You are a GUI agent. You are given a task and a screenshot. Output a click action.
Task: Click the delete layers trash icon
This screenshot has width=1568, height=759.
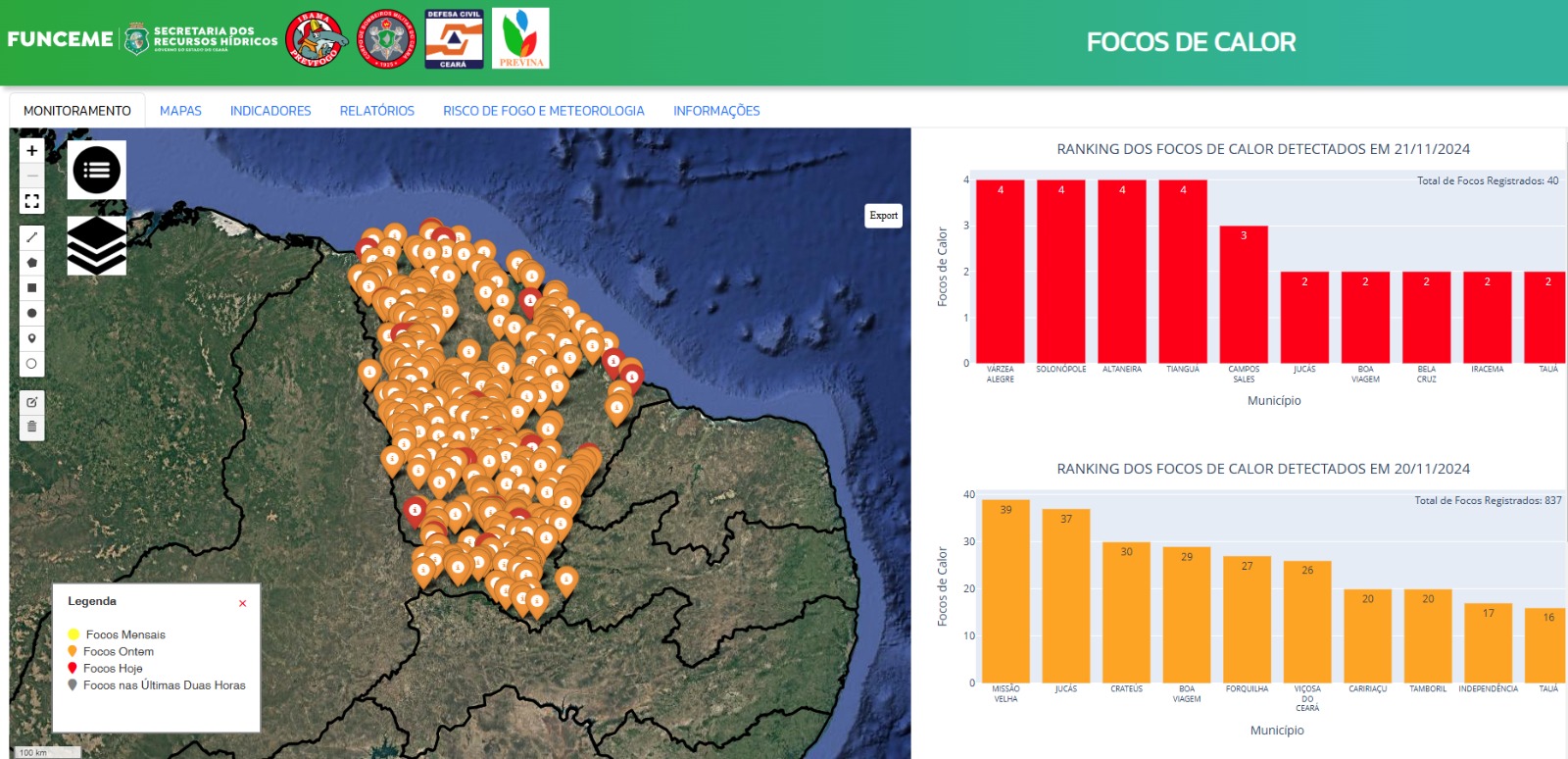(32, 427)
